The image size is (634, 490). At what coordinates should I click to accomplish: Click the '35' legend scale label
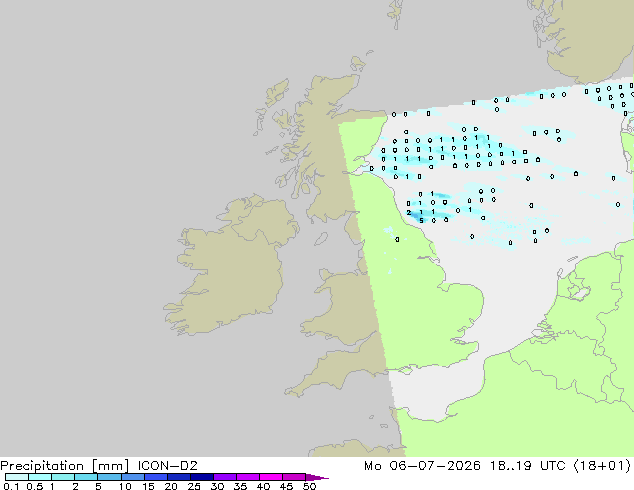click(x=240, y=486)
